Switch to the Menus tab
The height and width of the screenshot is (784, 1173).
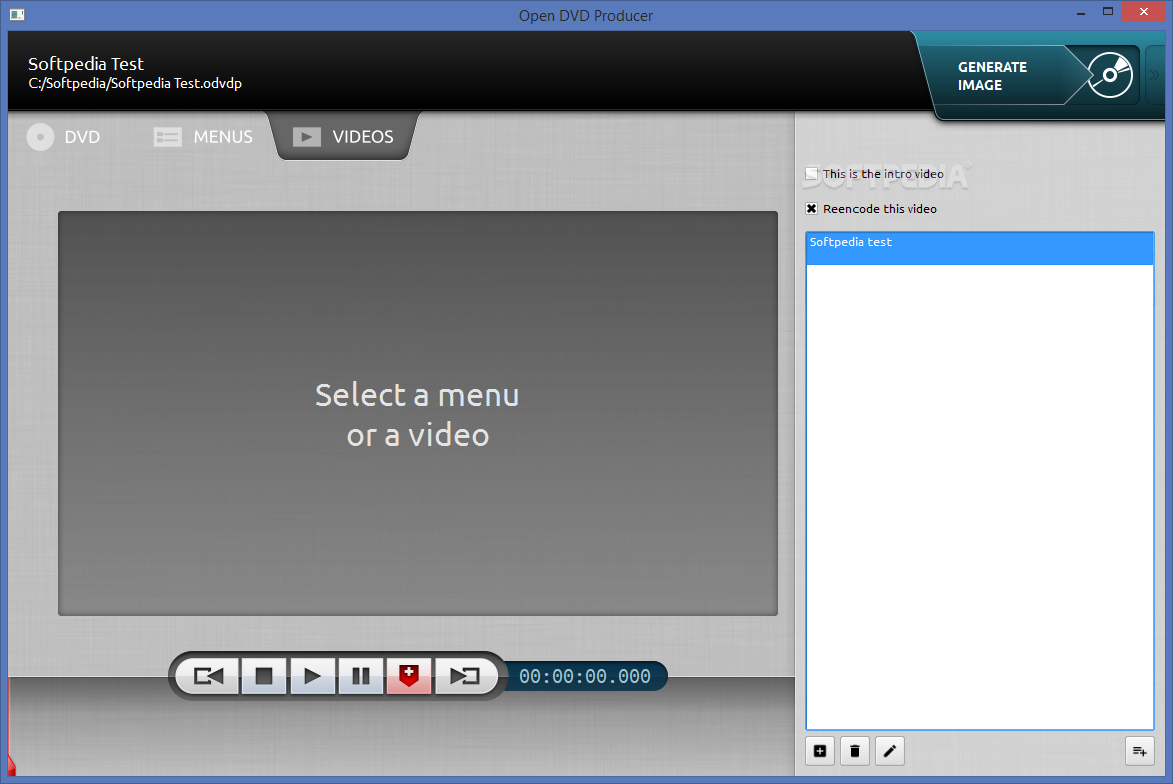203,137
